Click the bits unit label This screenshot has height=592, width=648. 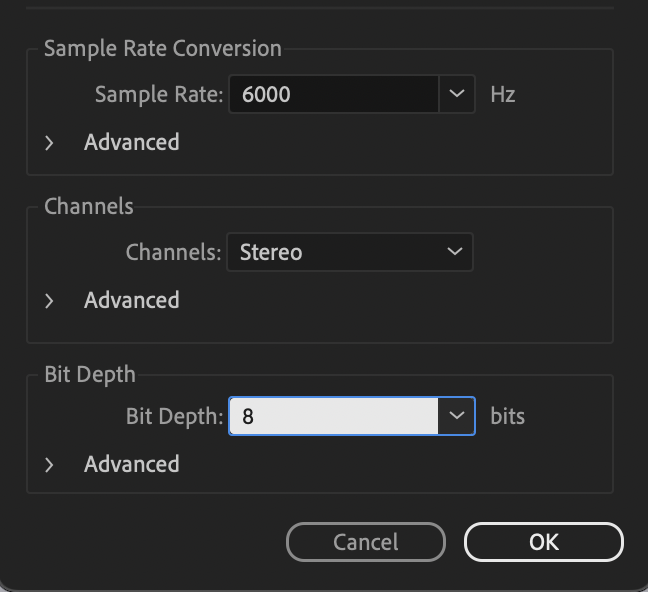click(x=507, y=416)
